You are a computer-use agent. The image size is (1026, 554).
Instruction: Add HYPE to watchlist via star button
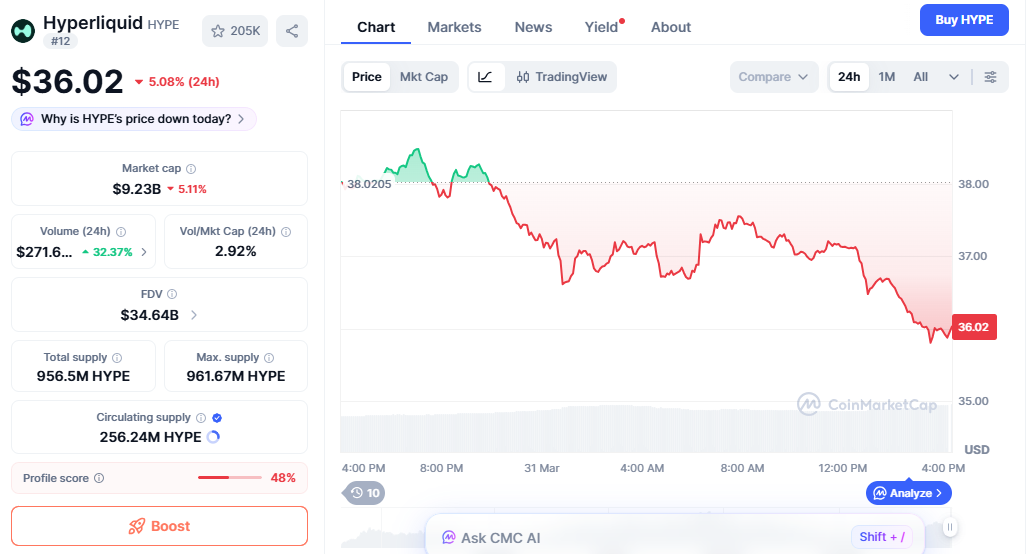pyautogui.click(x=235, y=31)
